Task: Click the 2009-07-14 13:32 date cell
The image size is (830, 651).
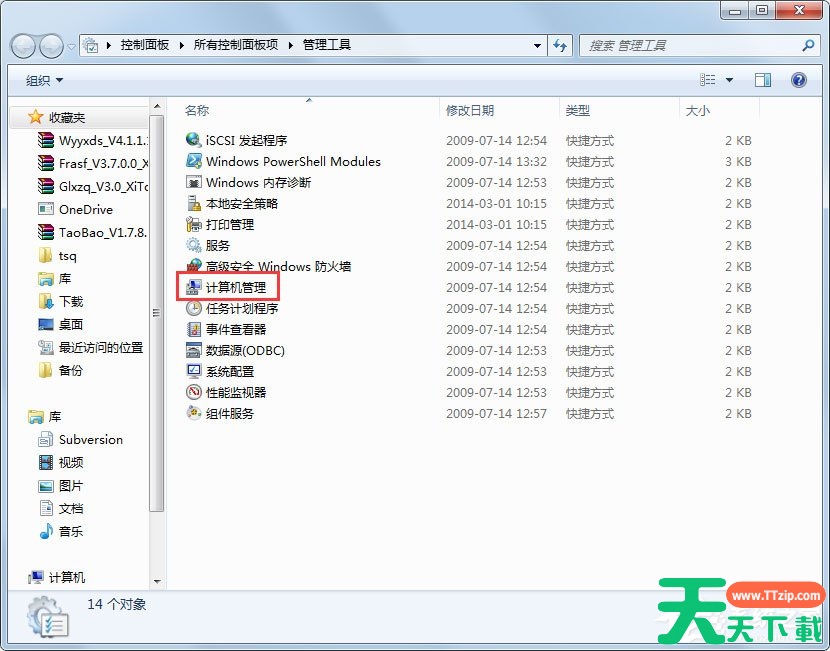Action: (x=496, y=161)
